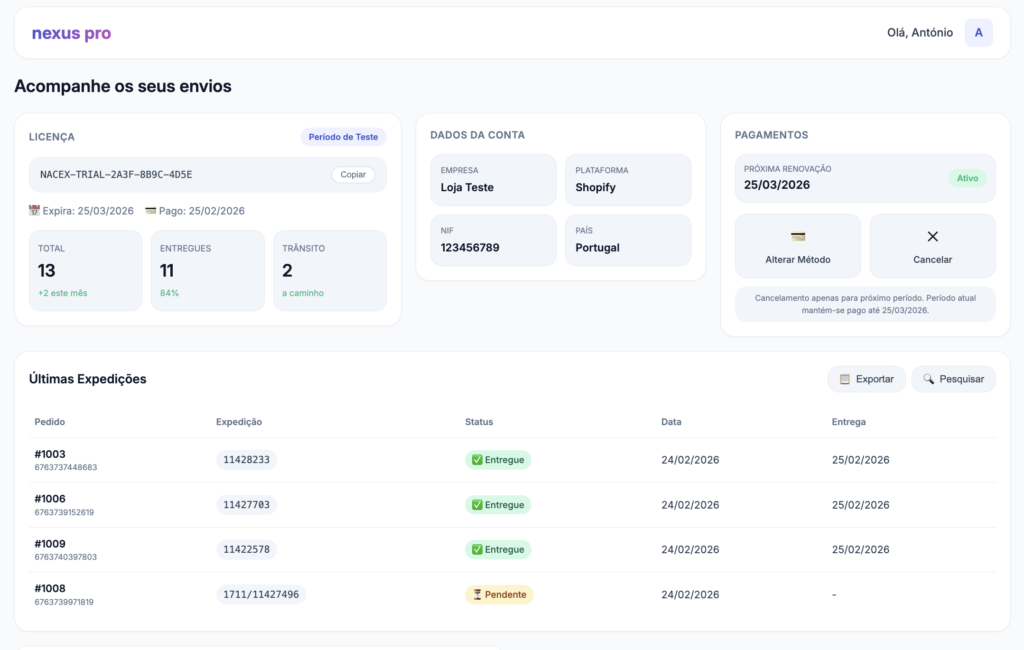Sort by the Data column header
The width and height of the screenshot is (1024, 650).
coord(671,422)
